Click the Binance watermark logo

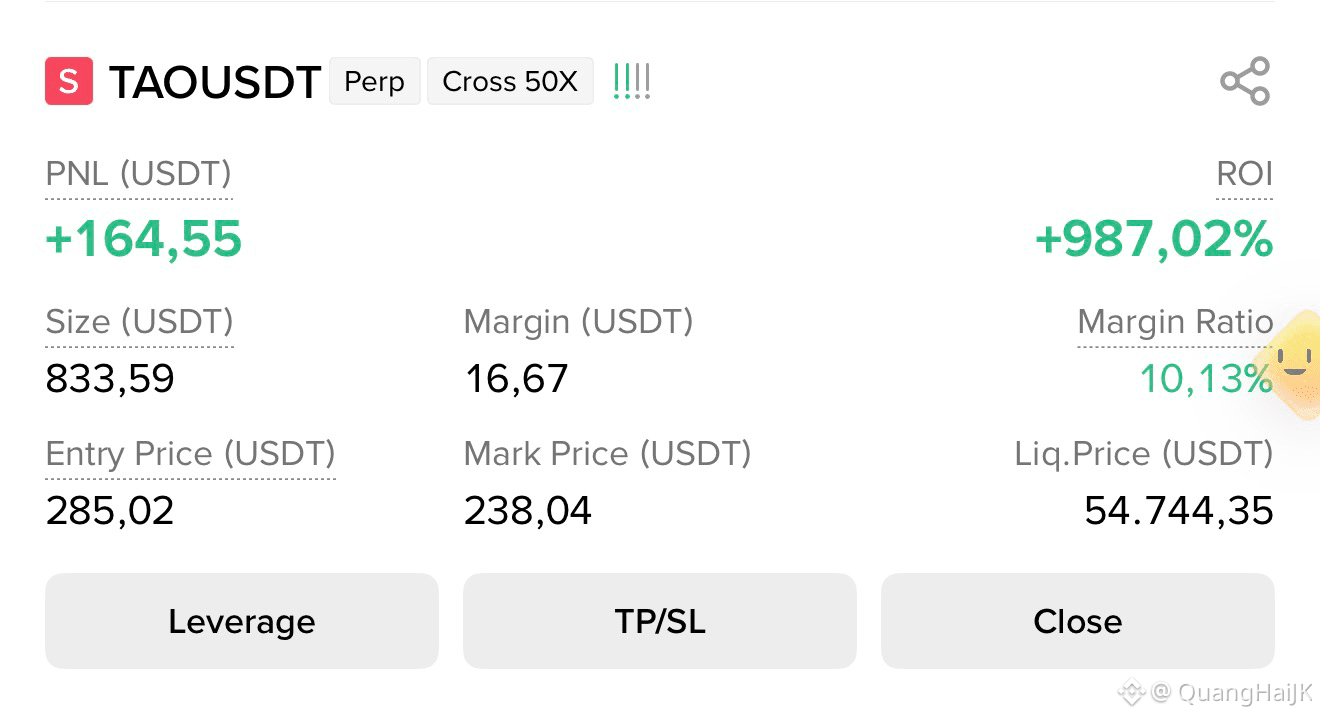1131,691
